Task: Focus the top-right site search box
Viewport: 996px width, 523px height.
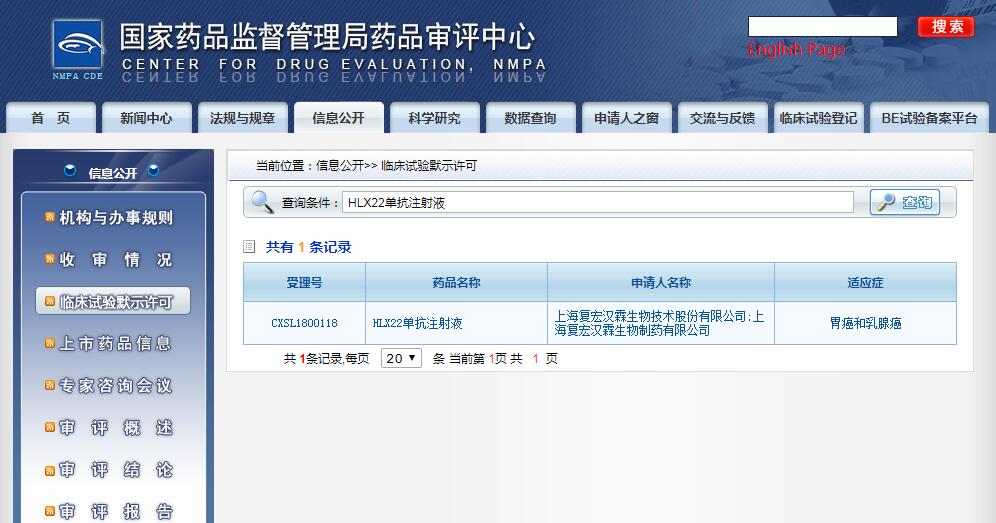Action: [822, 27]
